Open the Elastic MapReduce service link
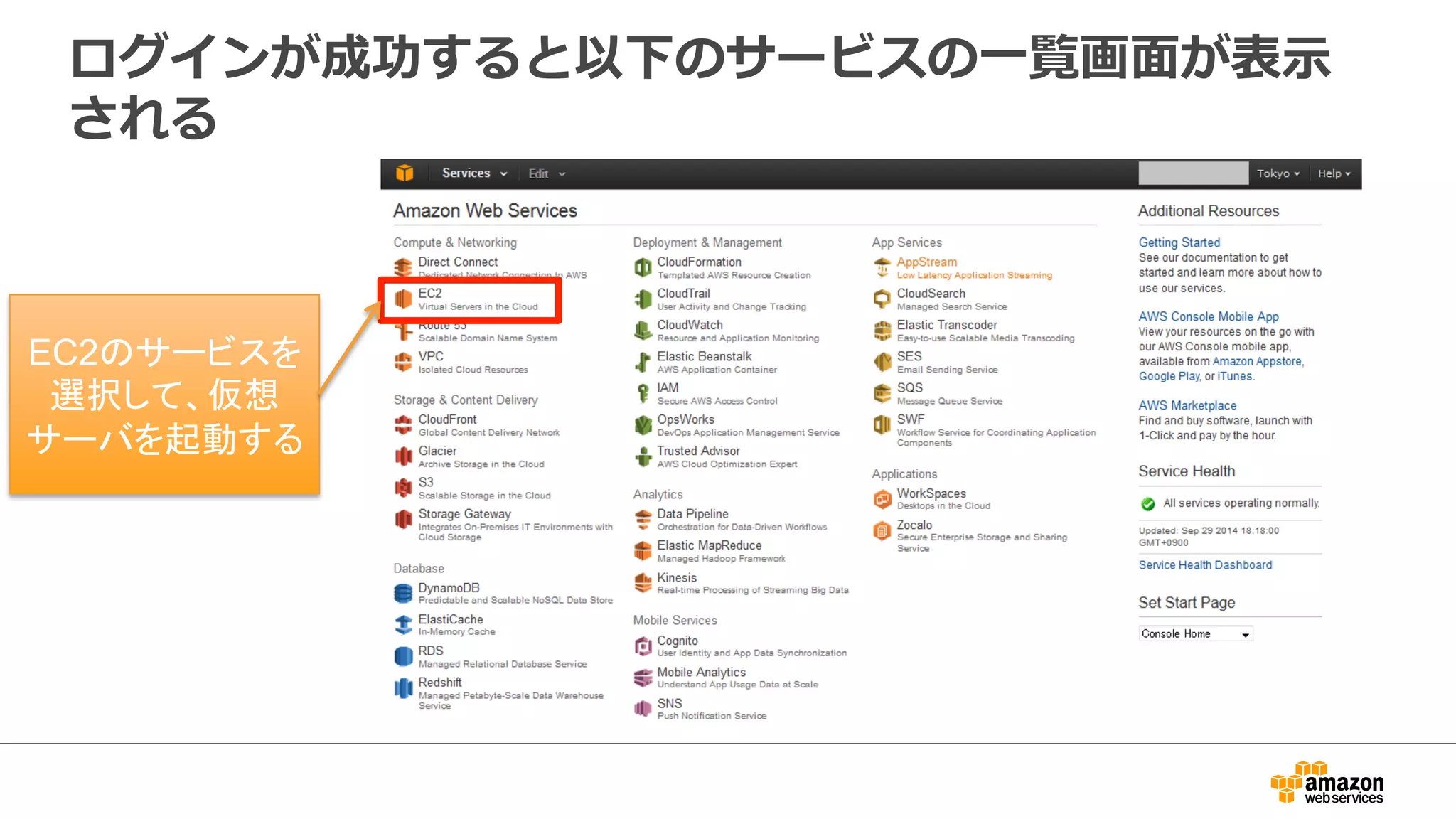This screenshot has width=1456, height=819. coord(709,545)
